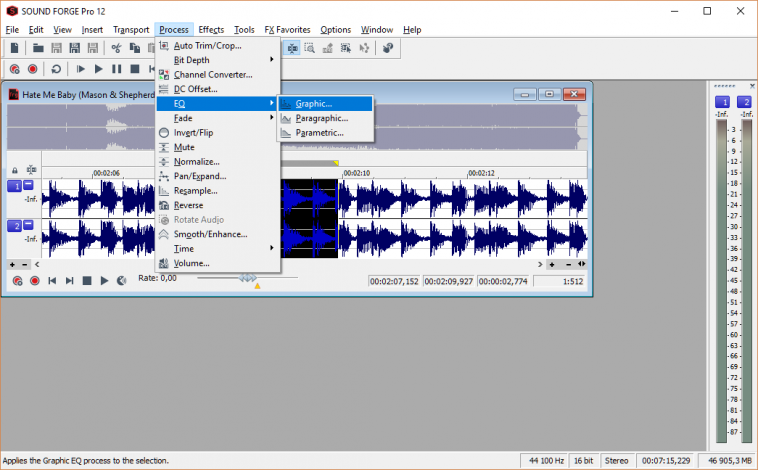
Task: Click the Record button in transport toolbar
Action: coord(33,69)
